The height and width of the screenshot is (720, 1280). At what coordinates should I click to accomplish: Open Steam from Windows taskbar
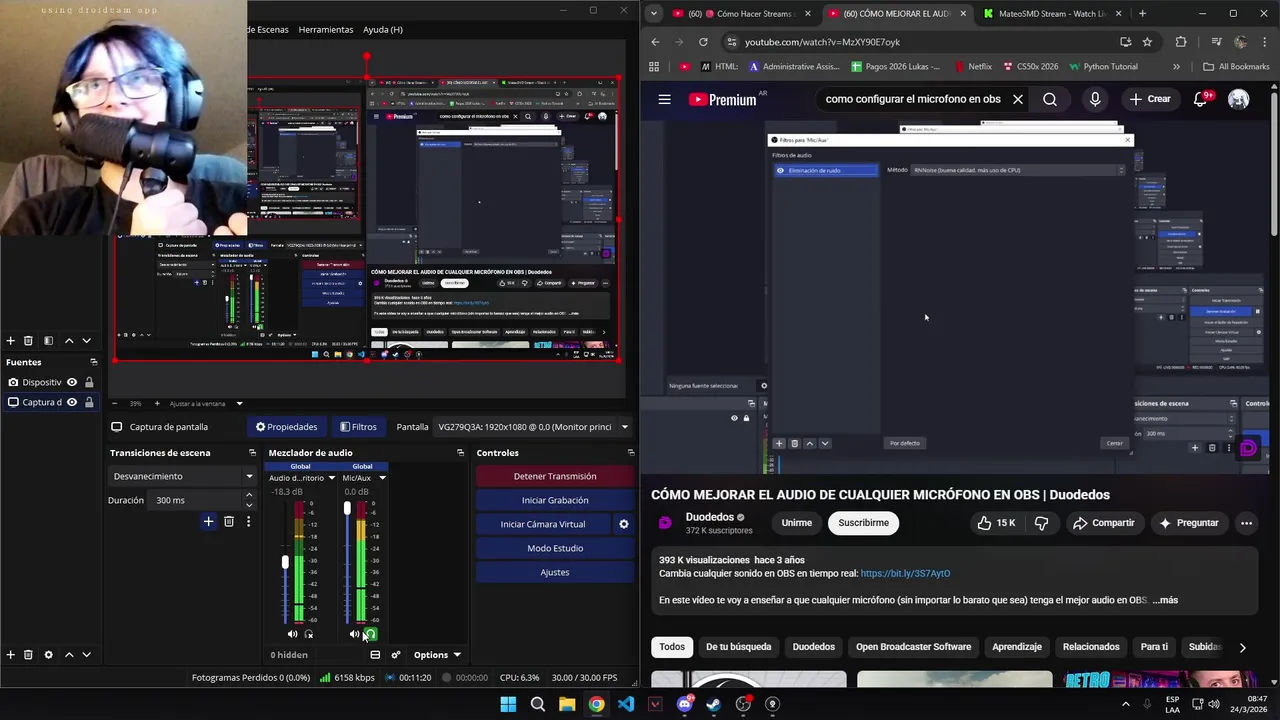click(x=713, y=704)
